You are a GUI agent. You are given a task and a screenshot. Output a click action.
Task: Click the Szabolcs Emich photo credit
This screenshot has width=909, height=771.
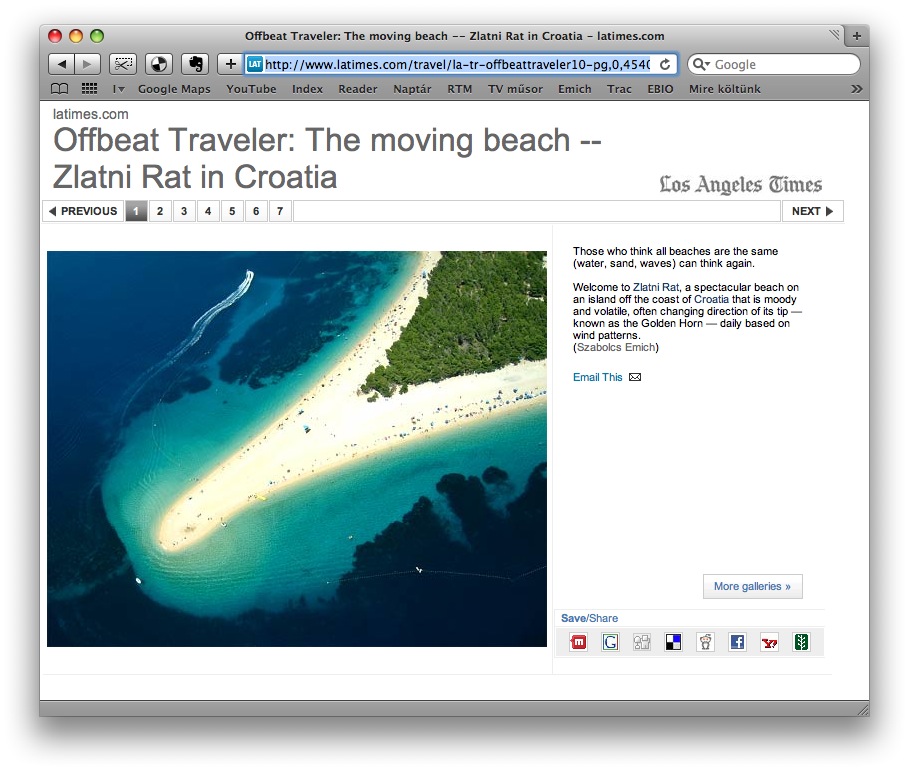point(616,347)
